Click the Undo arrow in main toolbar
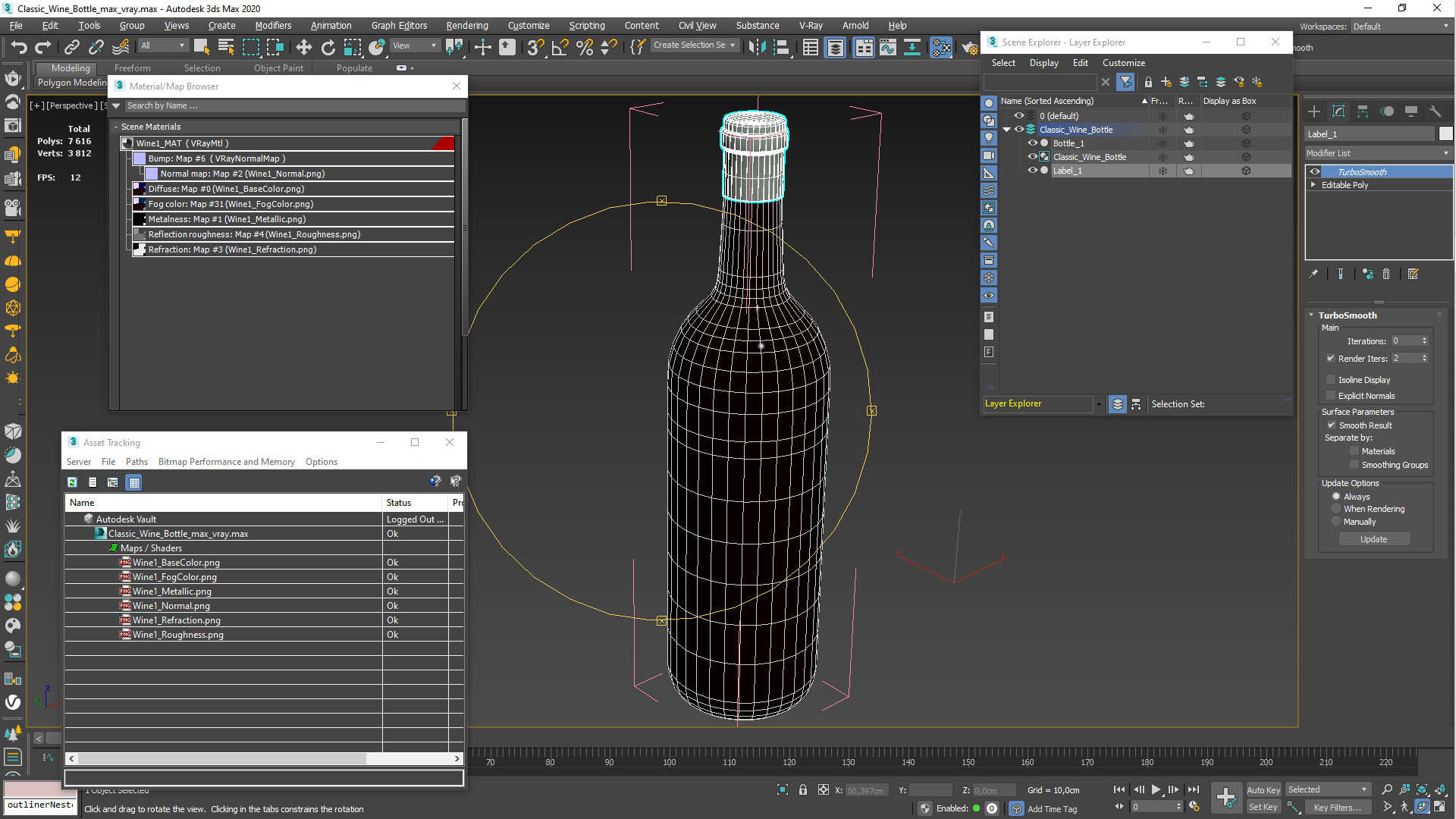This screenshot has height=819, width=1456. (19, 47)
